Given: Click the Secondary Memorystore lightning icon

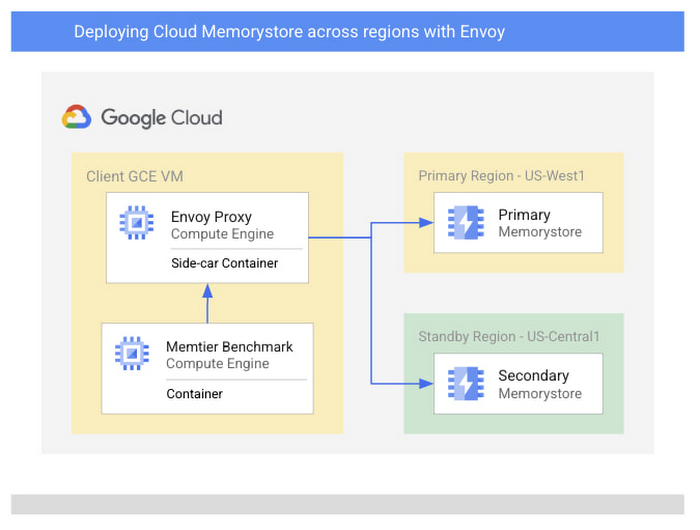Looking at the screenshot, I should pos(466,383).
